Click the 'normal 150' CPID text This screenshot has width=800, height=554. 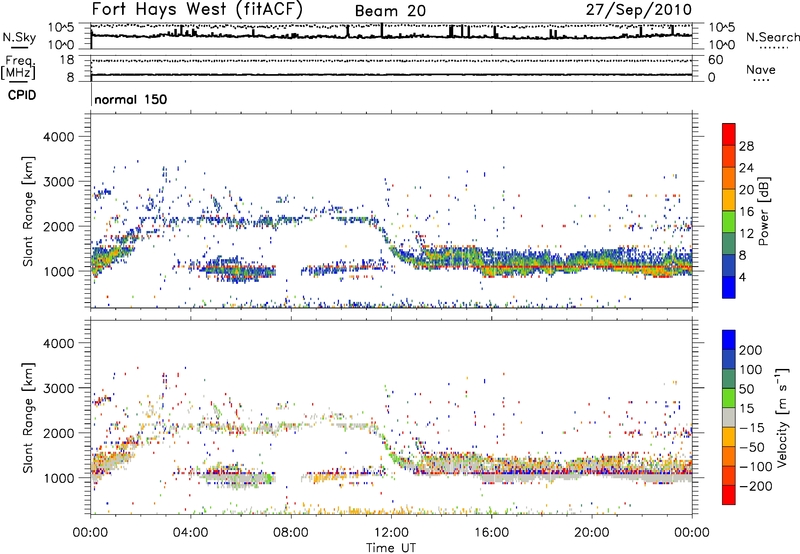pyautogui.click(x=131, y=99)
